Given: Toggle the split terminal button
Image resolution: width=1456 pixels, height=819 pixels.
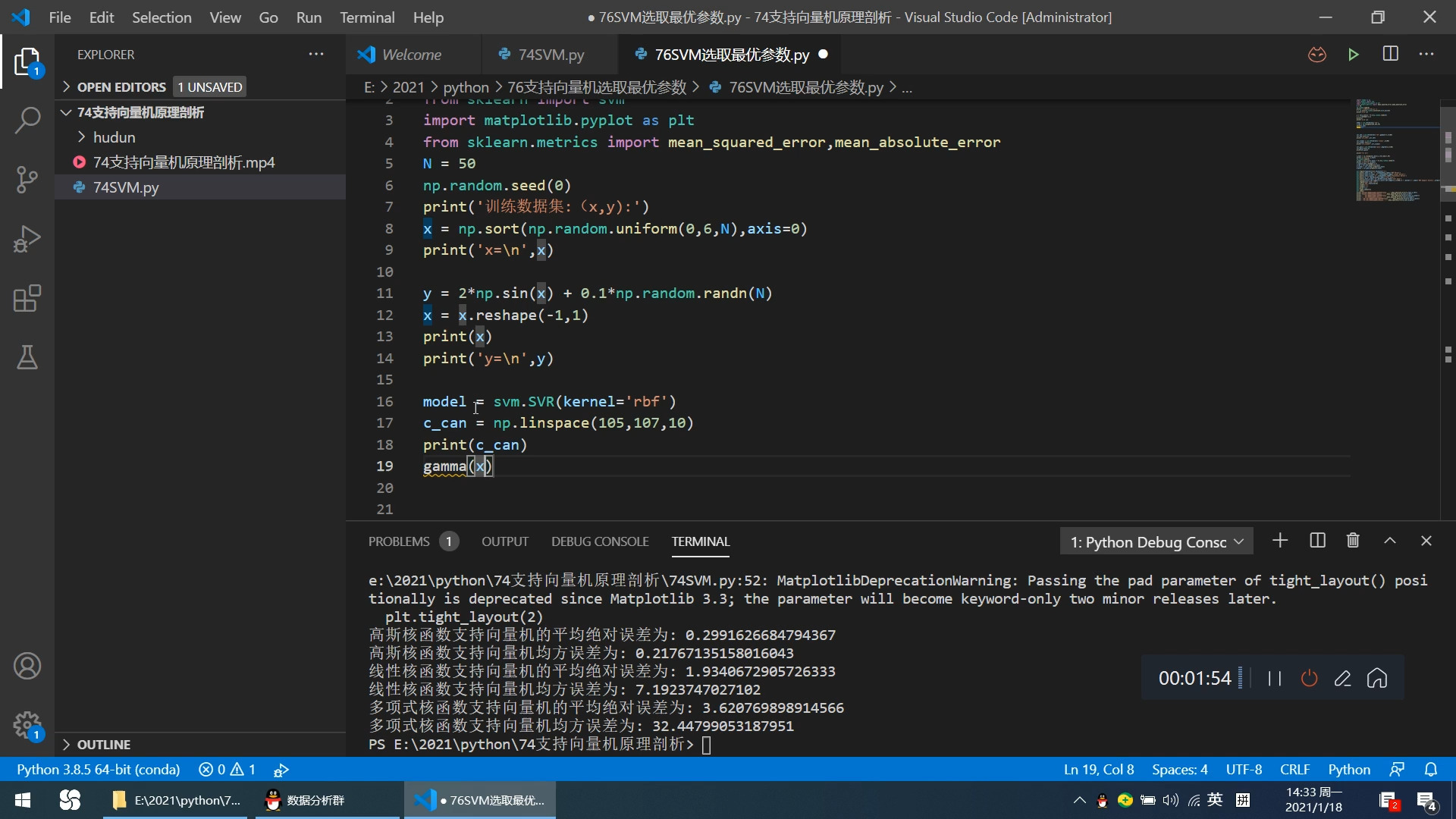Looking at the screenshot, I should pos(1317,541).
